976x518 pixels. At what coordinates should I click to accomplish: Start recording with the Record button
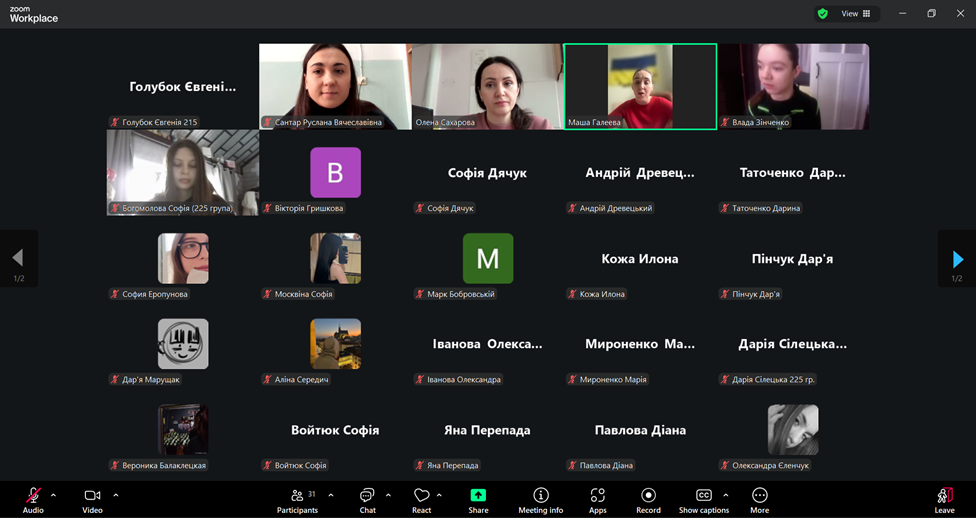(x=648, y=500)
